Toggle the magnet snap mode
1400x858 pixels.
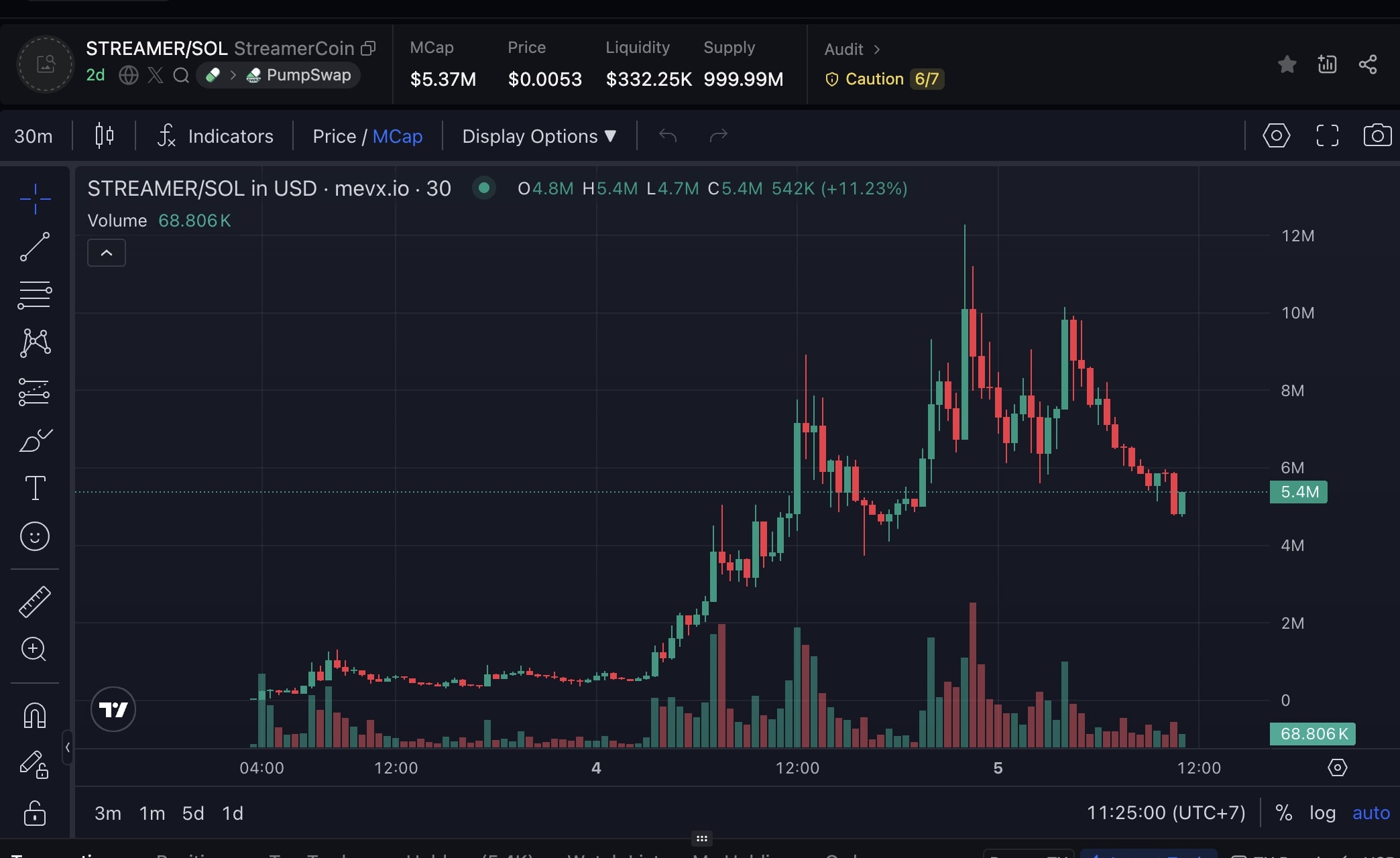pyautogui.click(x=35, y=715)
